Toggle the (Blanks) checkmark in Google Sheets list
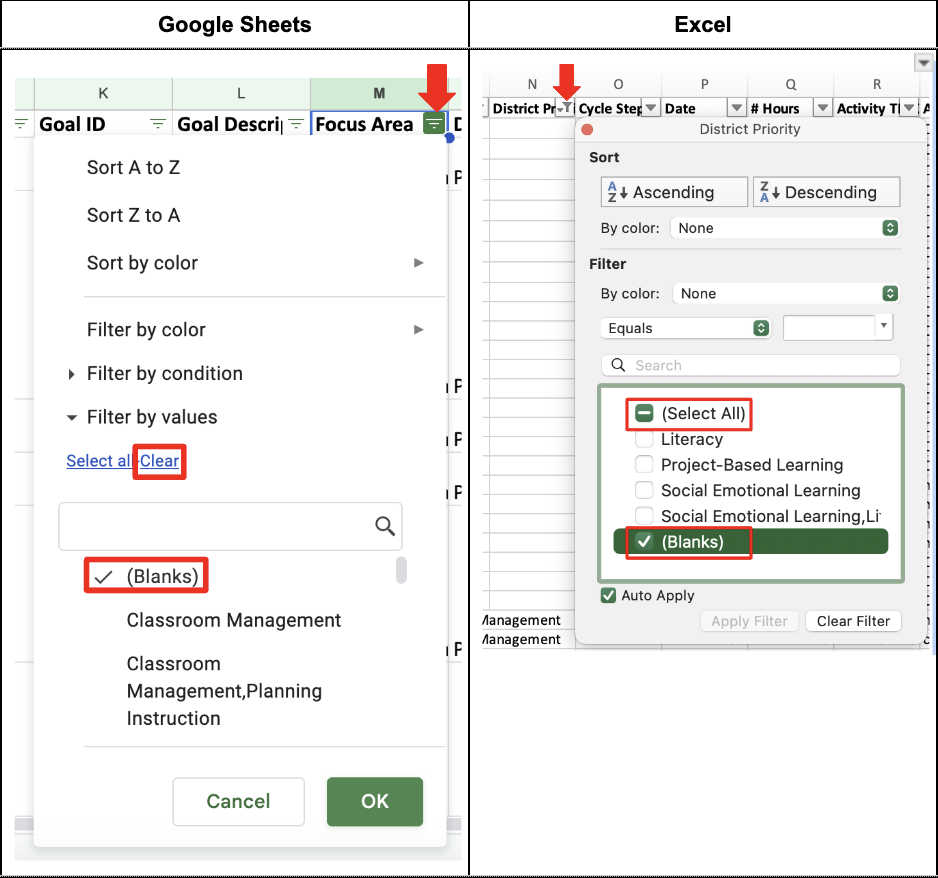The width and height of the screenshot is (938, 878). (x=103, y=577)
